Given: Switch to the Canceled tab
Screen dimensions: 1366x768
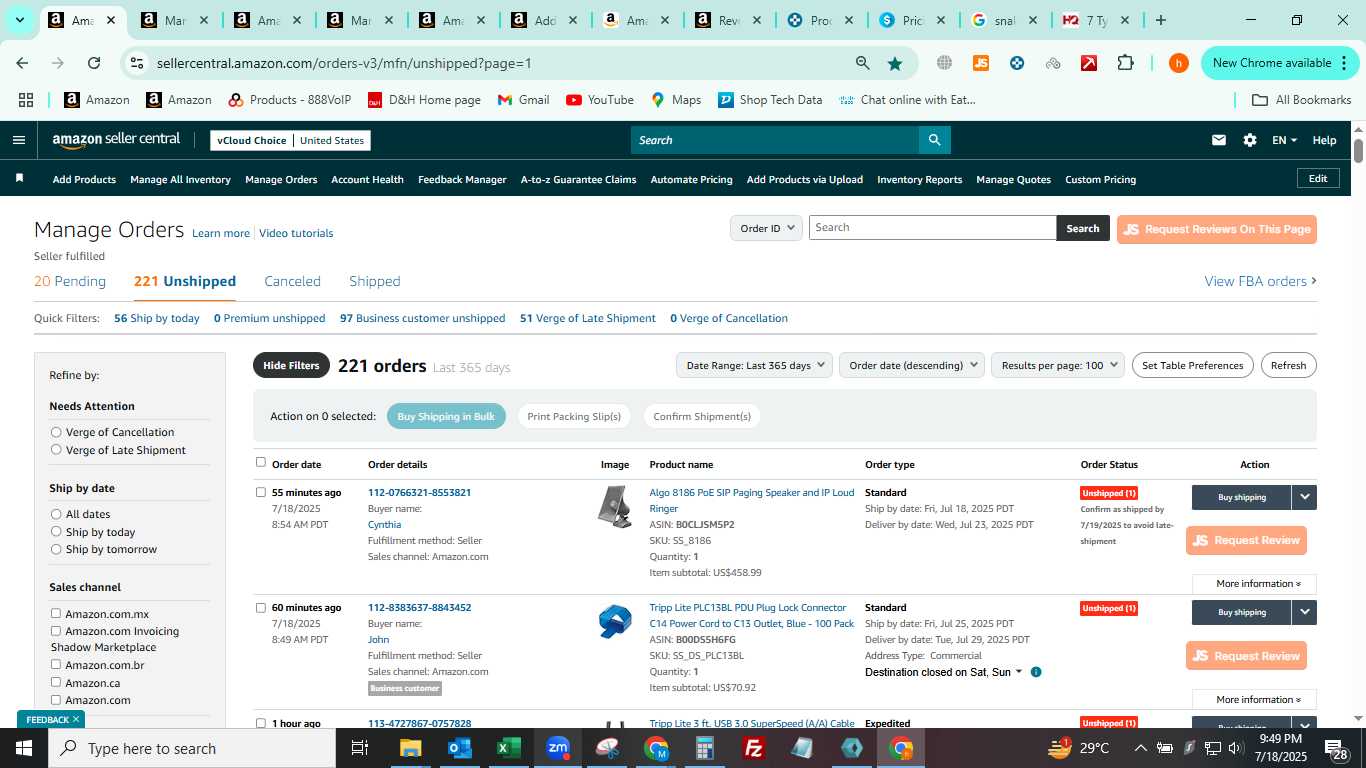Looking at the screenshot, I should click(292, 281).
